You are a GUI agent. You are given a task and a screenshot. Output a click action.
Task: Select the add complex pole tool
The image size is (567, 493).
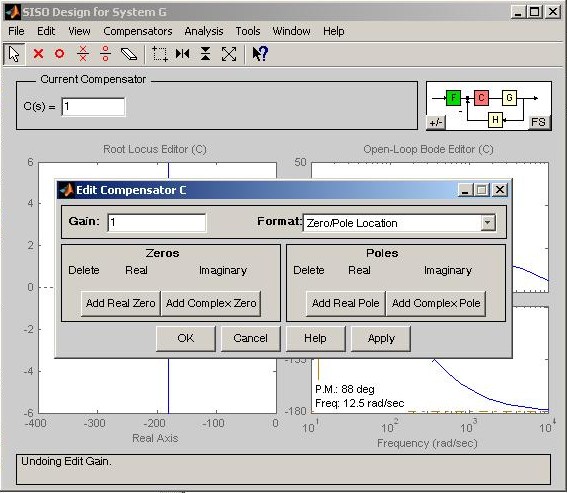(x=83, y=54)
